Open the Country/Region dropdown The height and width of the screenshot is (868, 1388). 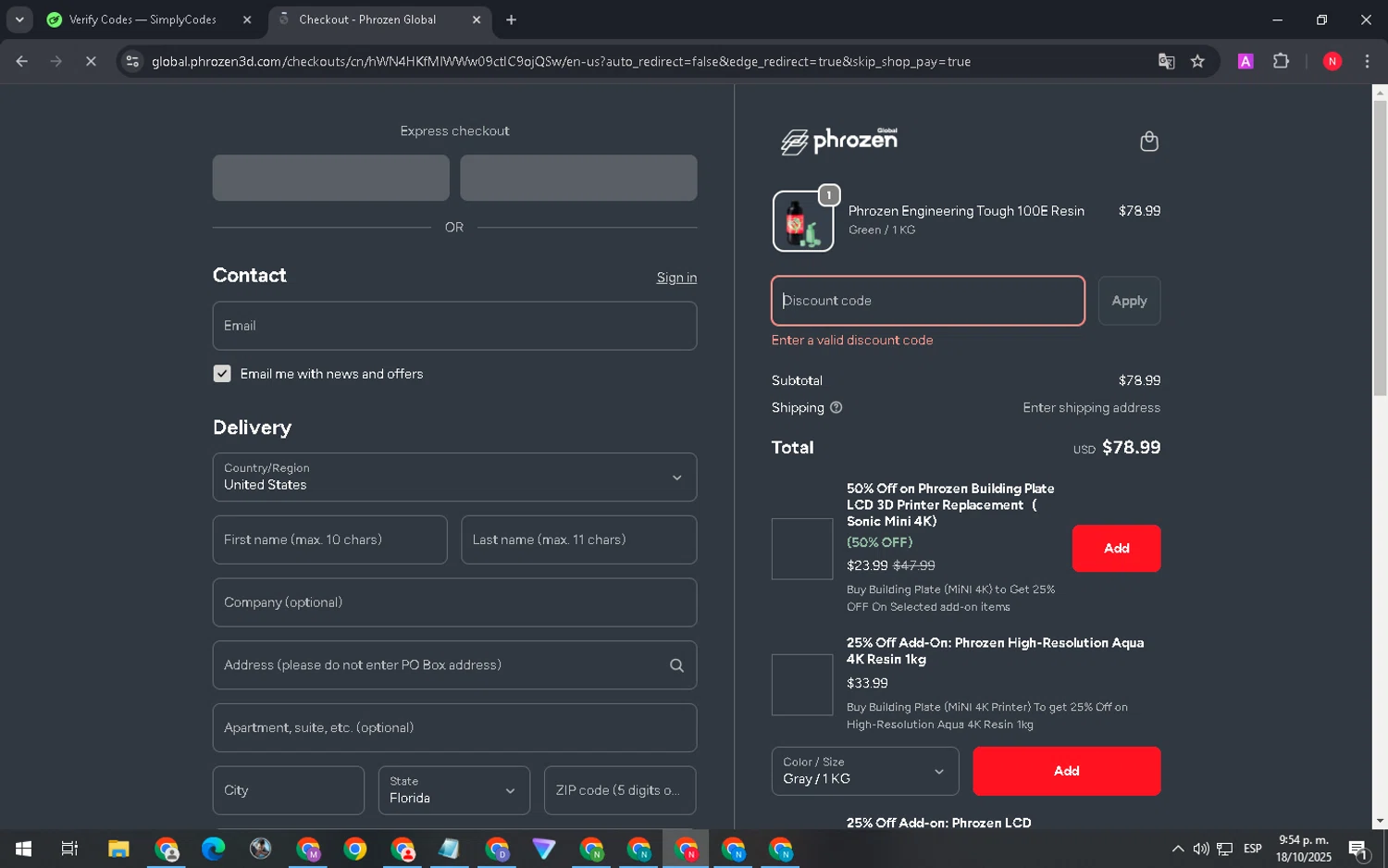click(454, 477)
